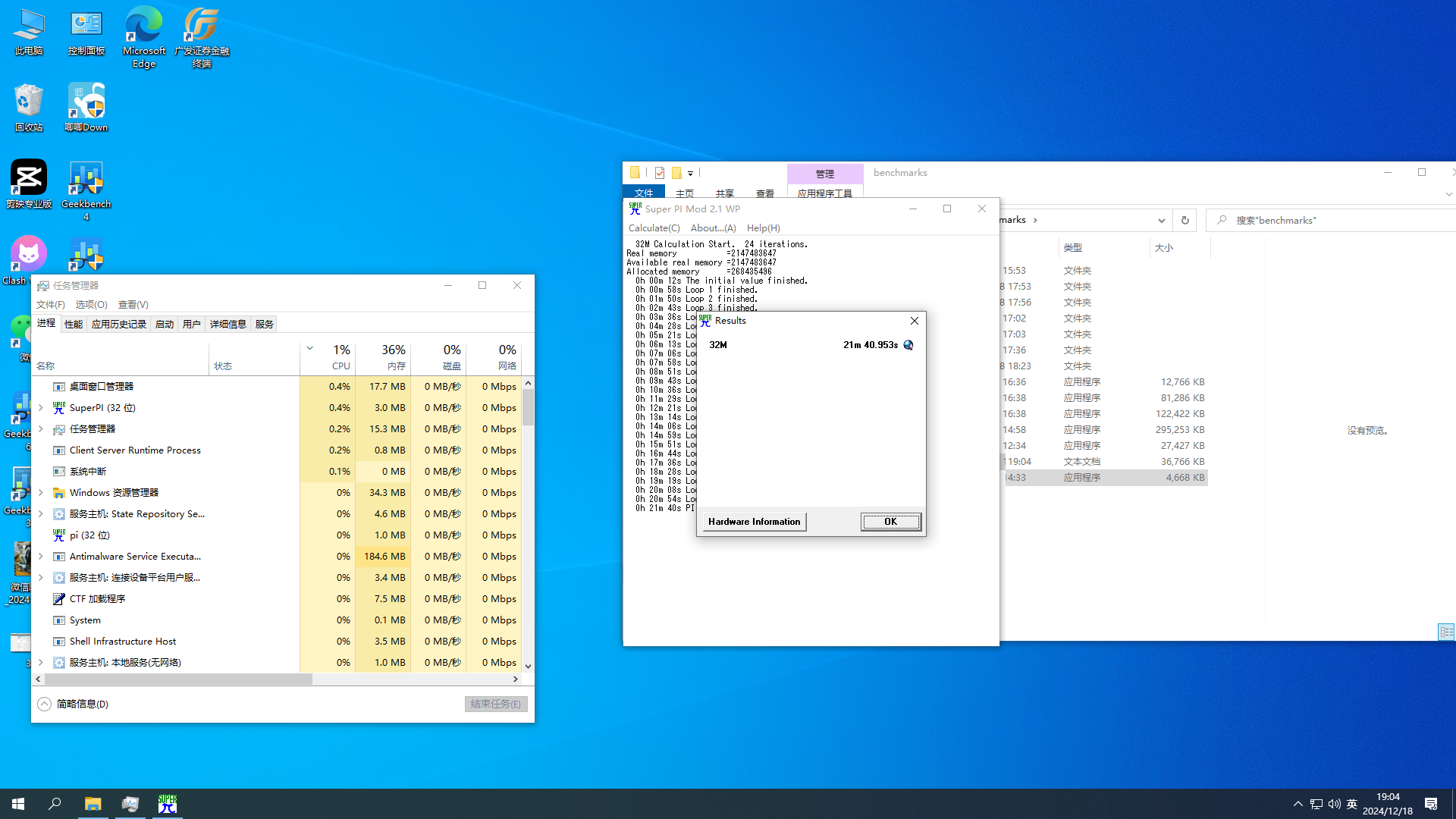Click the Start button on taskbar

tap(18, 804)
